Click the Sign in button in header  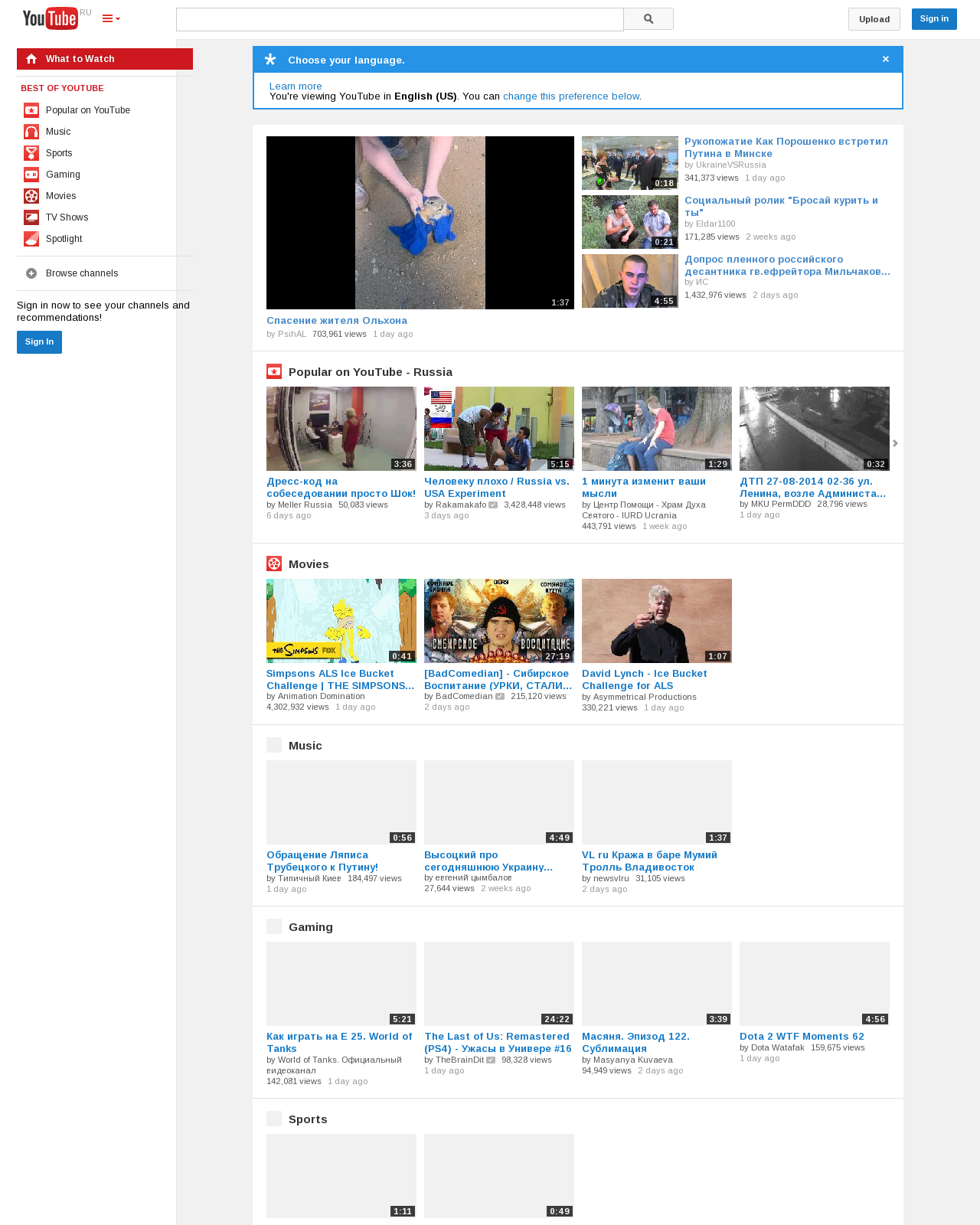[934, 18]
